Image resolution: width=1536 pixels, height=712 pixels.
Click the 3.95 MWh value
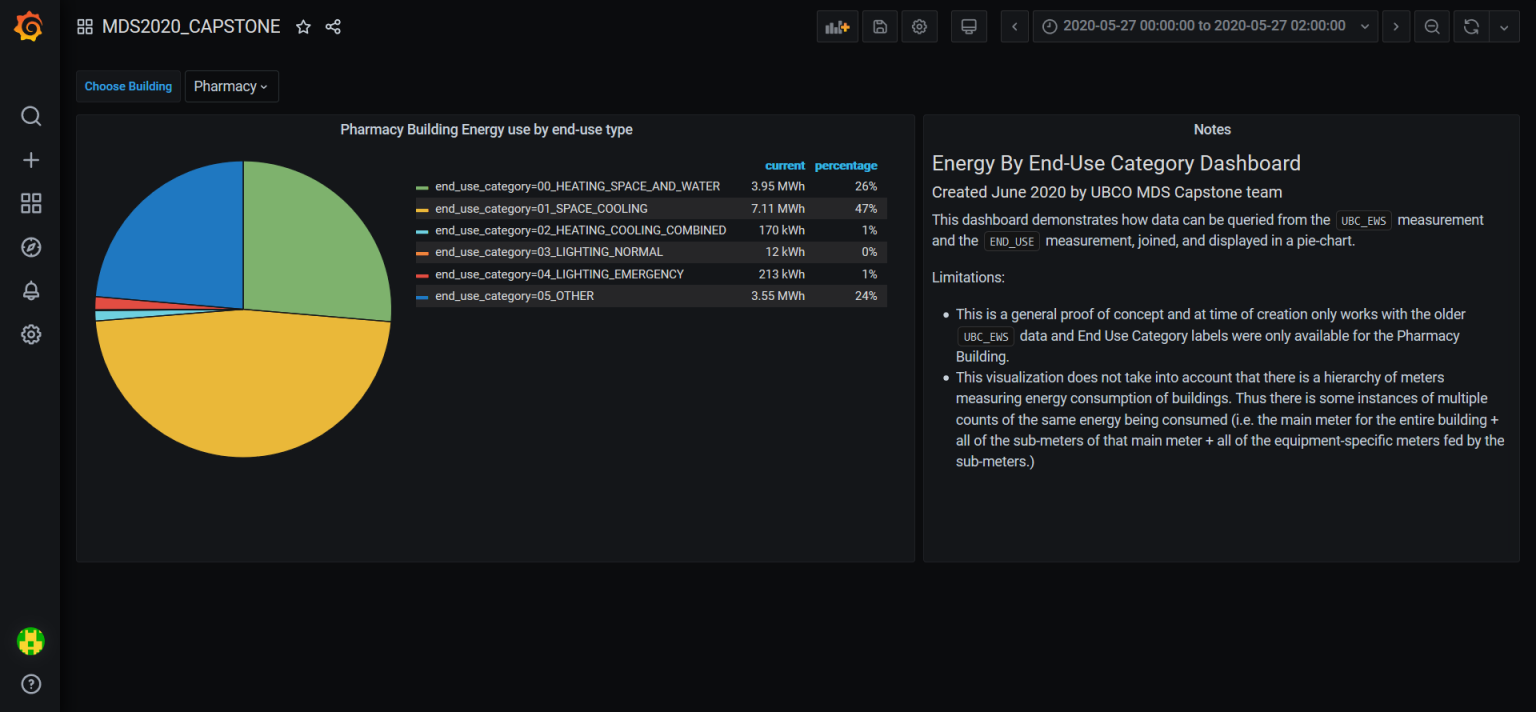[778, 186]
